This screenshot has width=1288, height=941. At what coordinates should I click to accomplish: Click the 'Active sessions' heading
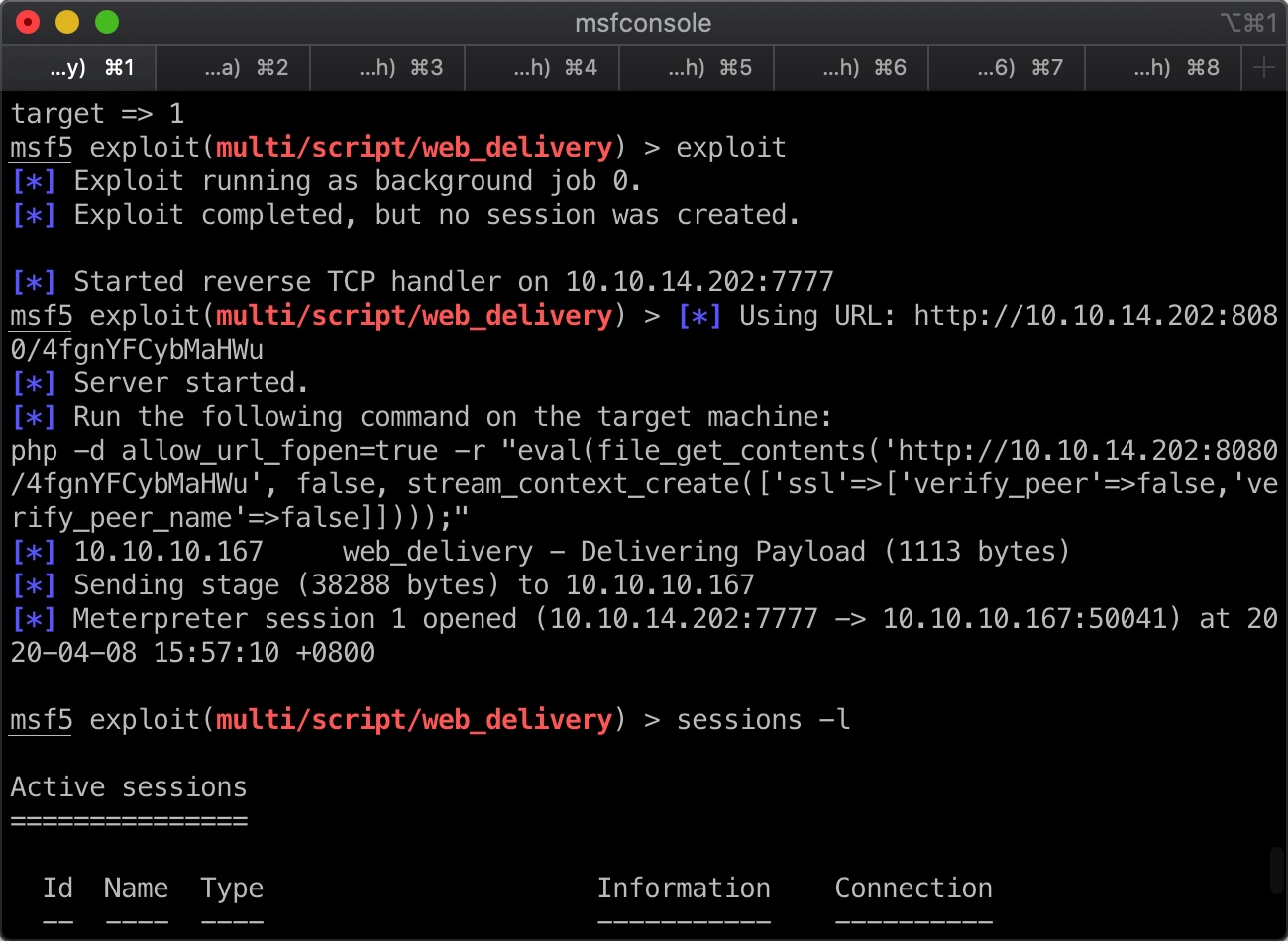coord(129,787)
